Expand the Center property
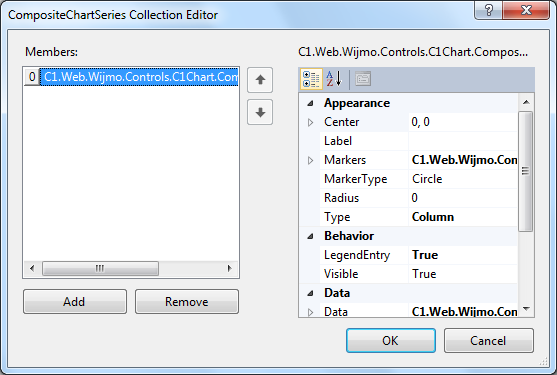Viewport: 557px width, 375px height. tap(310, 123)
